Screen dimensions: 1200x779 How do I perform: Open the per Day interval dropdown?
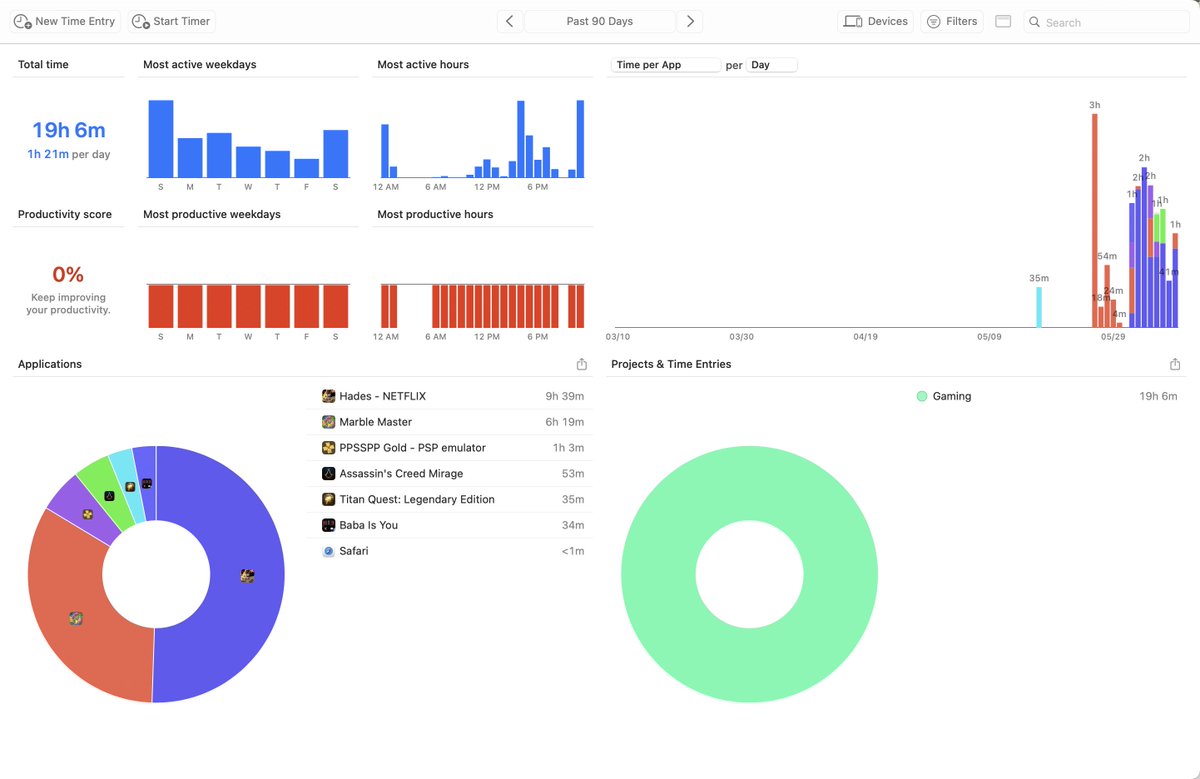(x=772, y=65)
